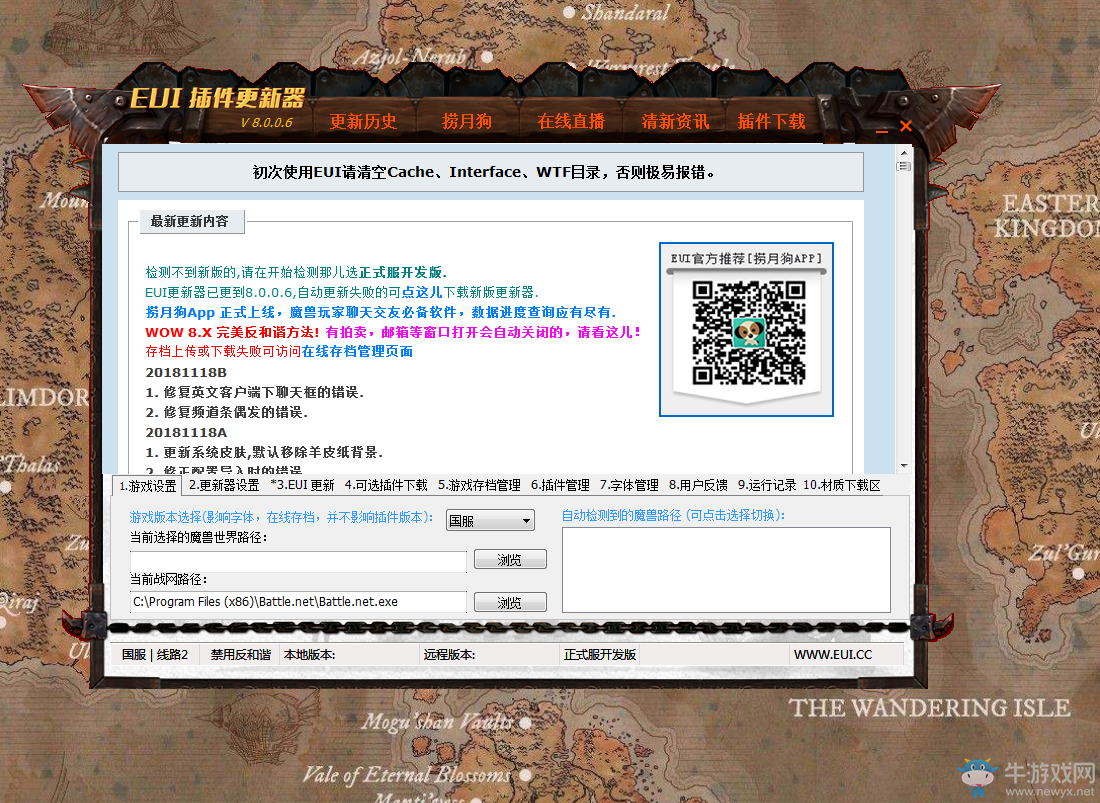Click the scroll up arrow of the news panel

tap(904, 152)
